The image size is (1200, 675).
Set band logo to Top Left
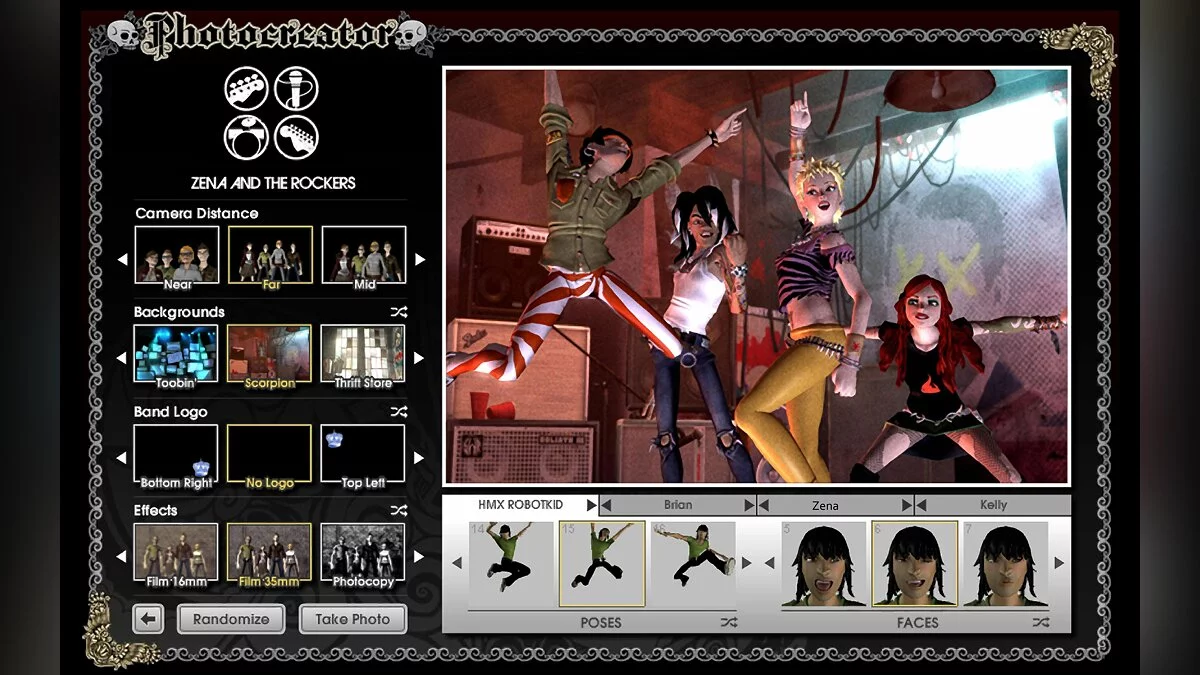(x=364, y=454)
